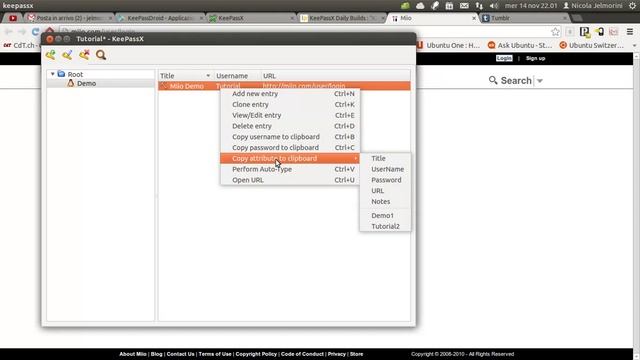Screen dimensions: 640x360
Task: Click the network arrows indicator
Action: click(479, 6)
